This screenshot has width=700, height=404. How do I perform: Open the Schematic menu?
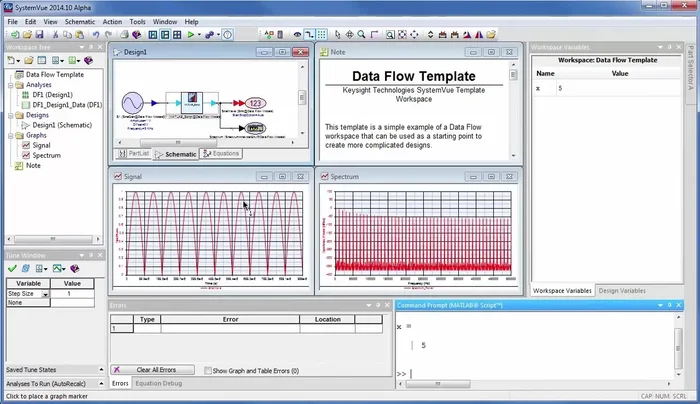coord(80,21)
